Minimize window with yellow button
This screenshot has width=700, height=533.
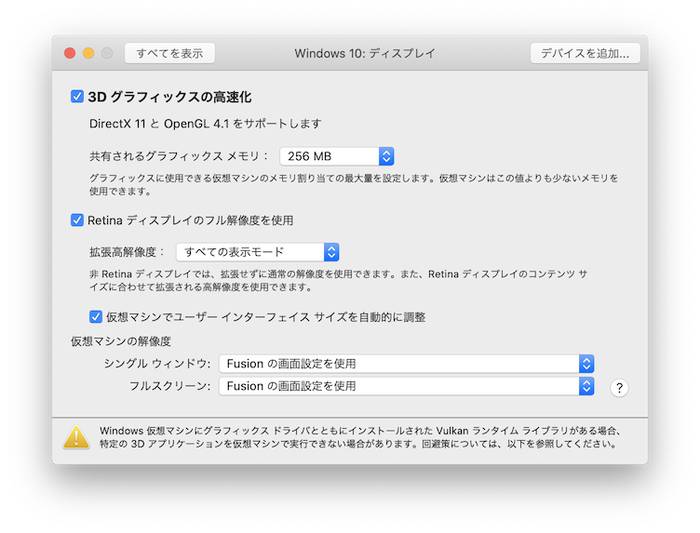click(88, 53)
